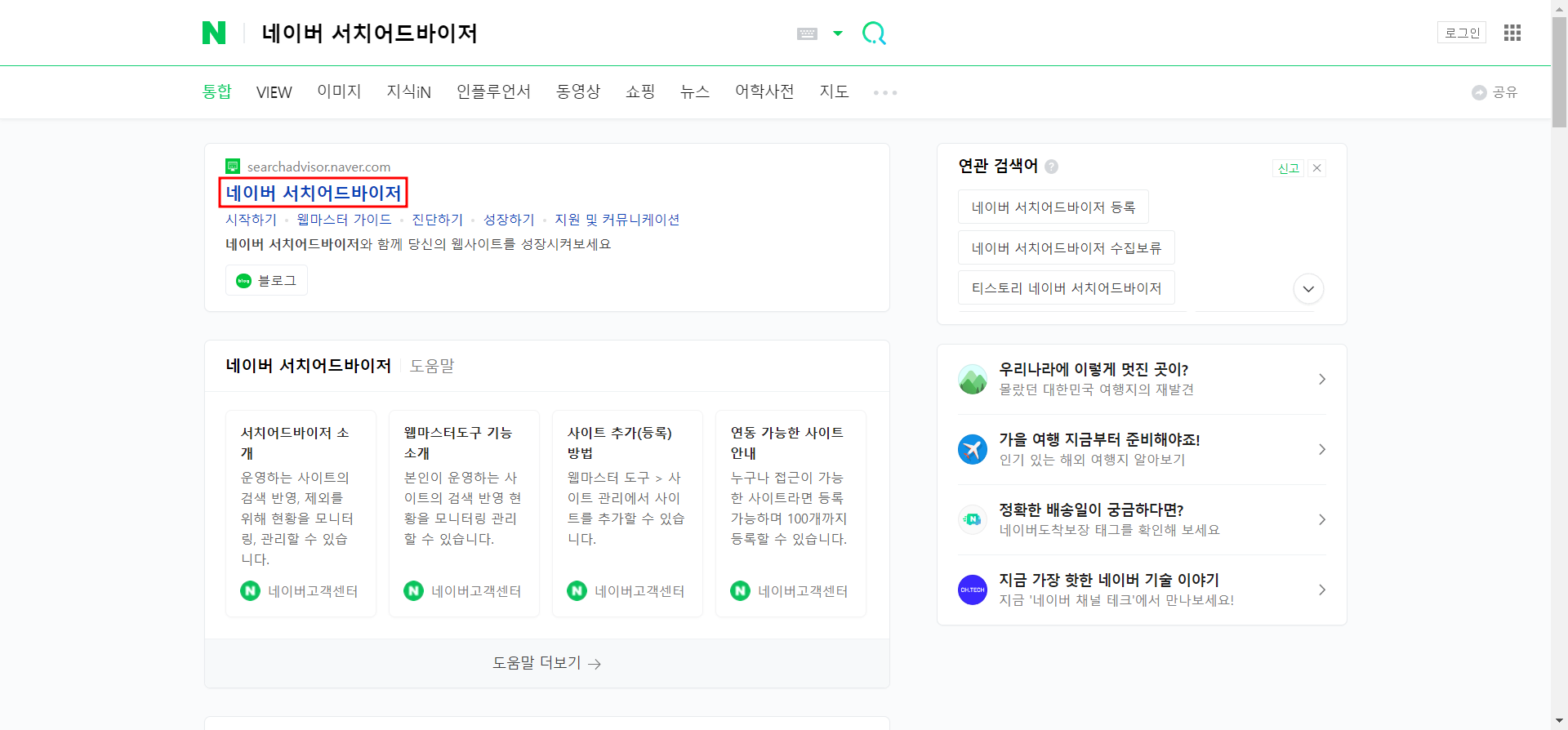Switch to the 지도 tab
Screen dimensions: 1568x730
coord(835,91)
